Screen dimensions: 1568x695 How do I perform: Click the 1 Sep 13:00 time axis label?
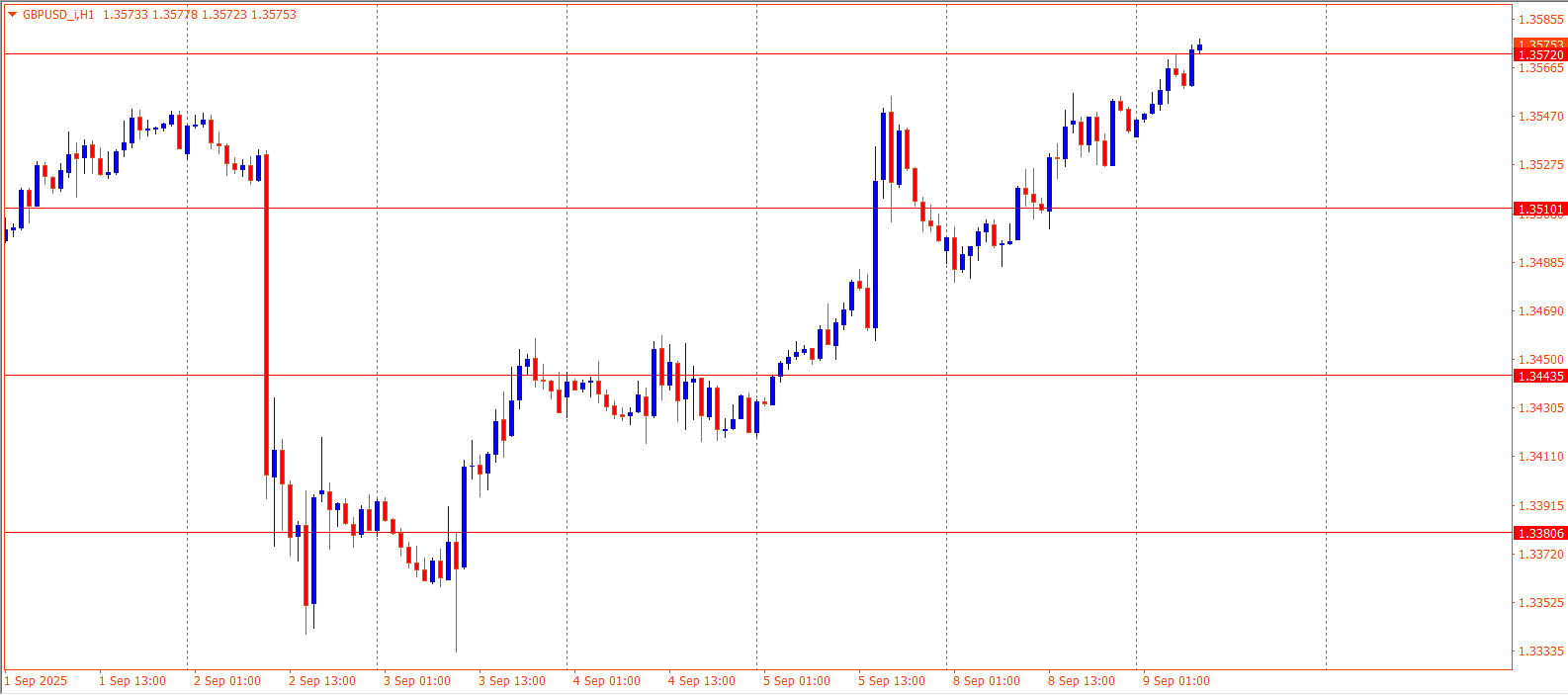pyautogui.click(x=132, y=681)
